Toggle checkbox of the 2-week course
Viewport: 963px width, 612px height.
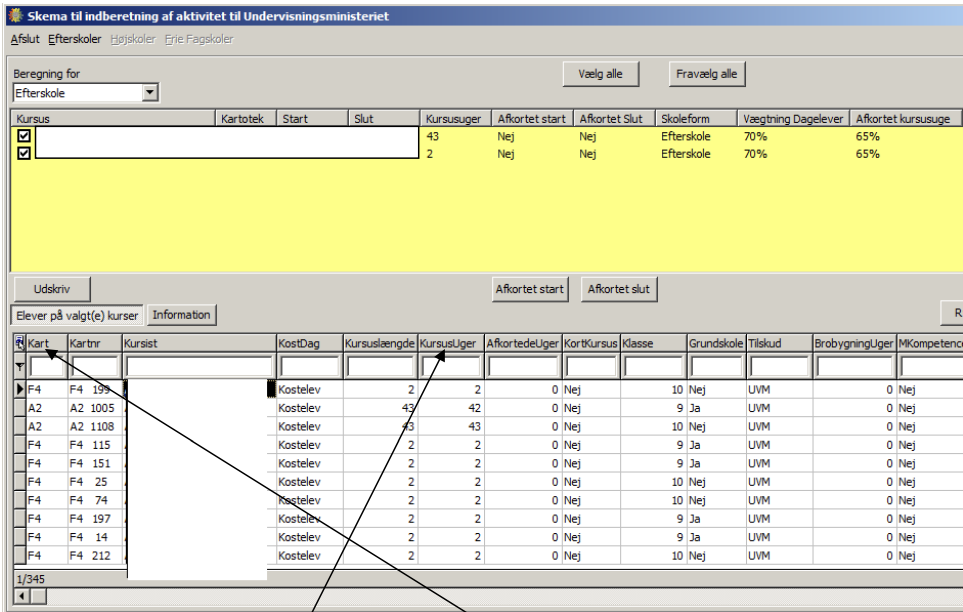[x=24, y=153]
